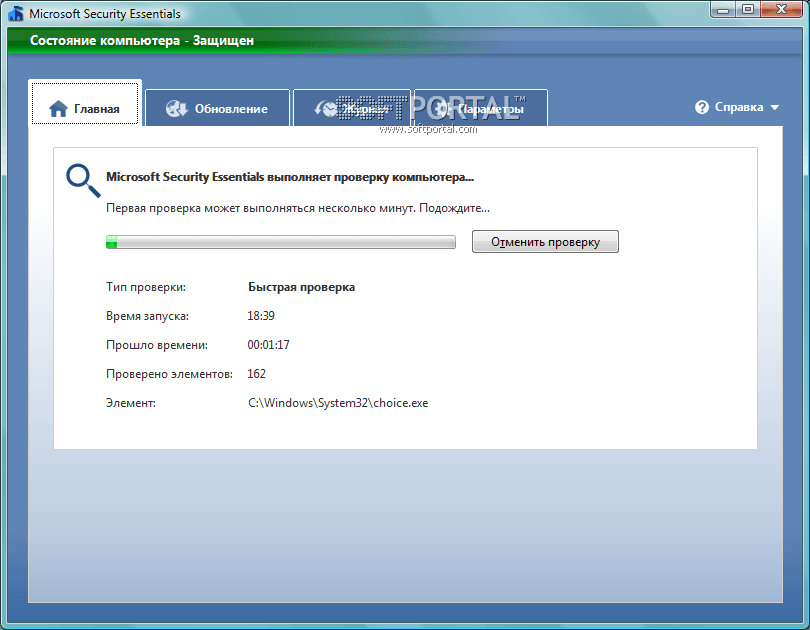Open the Журнал tab

pos(352,108)
